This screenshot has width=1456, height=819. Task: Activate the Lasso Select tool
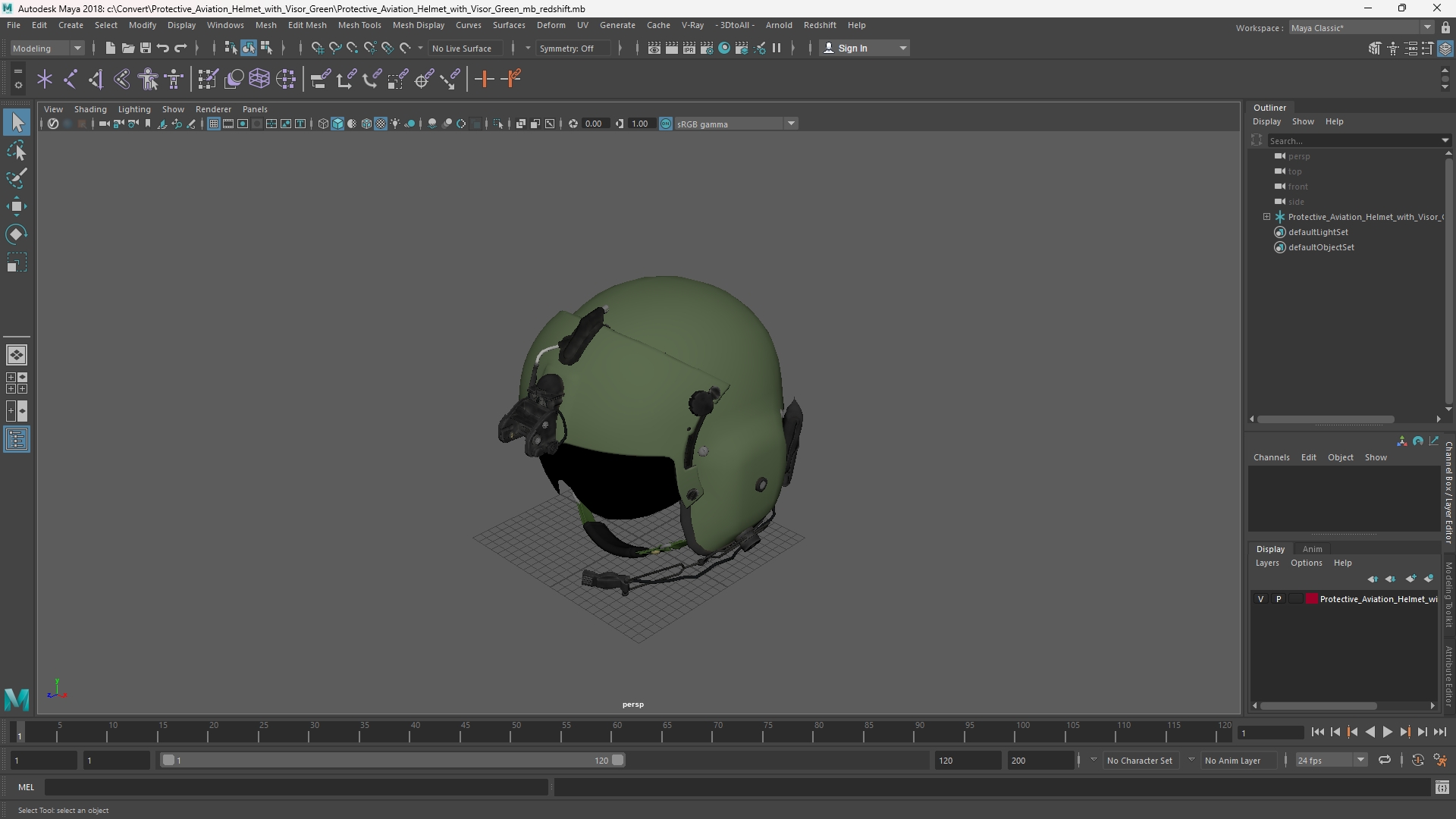[17, 151]
